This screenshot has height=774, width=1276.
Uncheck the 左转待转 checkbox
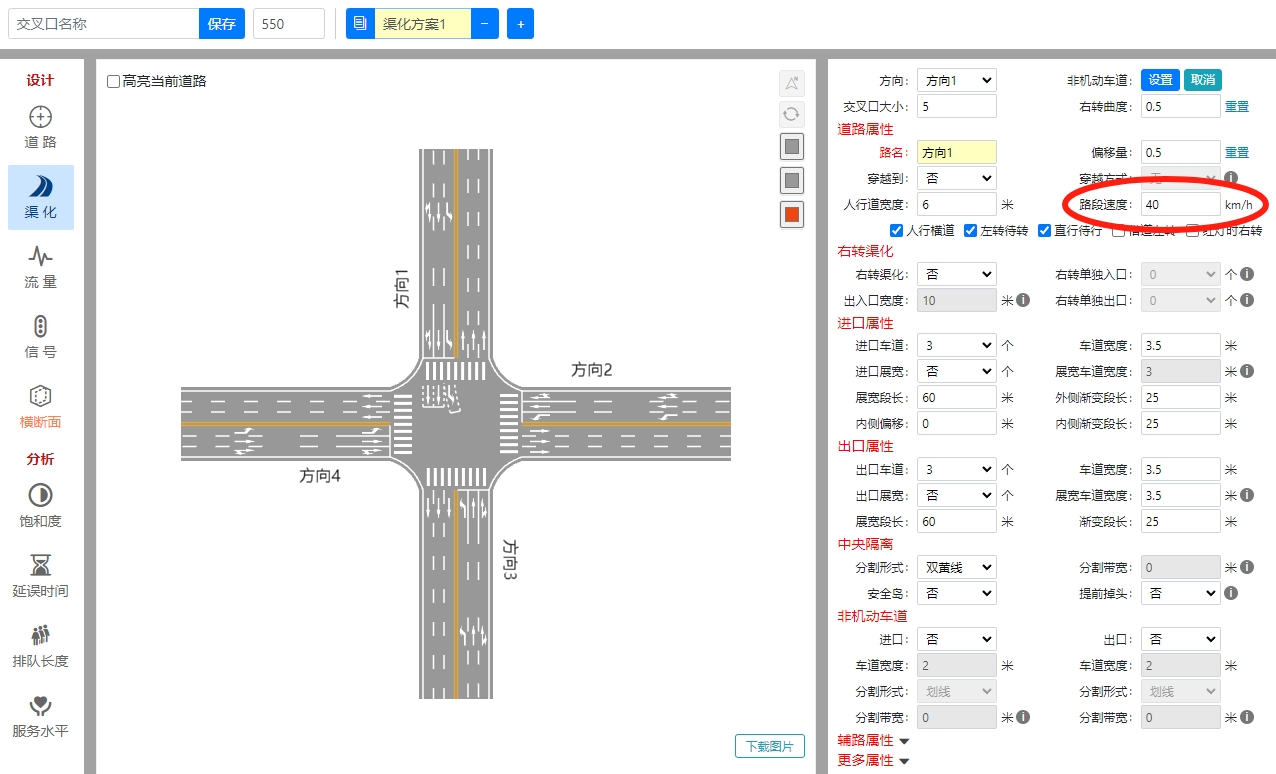tap(970, 231)
